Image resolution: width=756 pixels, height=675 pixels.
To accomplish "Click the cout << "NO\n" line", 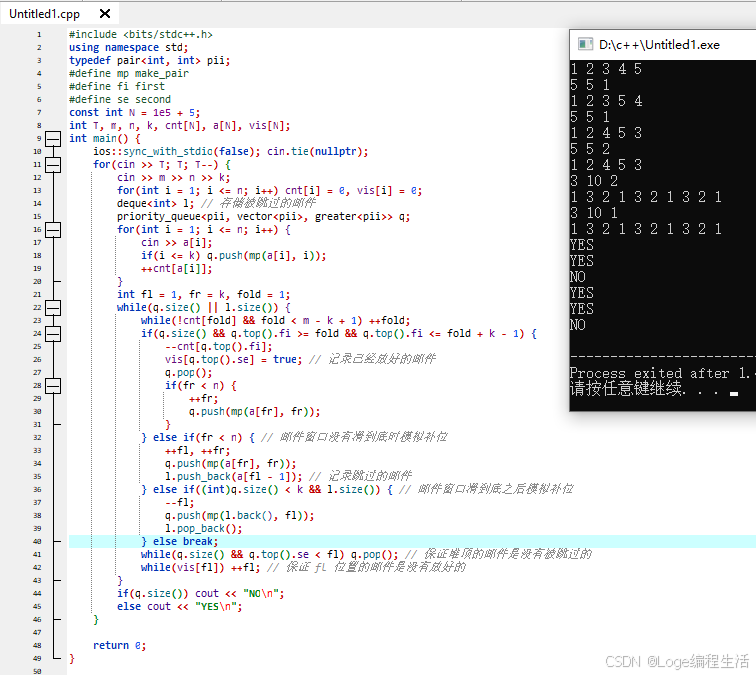I will point(201,594).
